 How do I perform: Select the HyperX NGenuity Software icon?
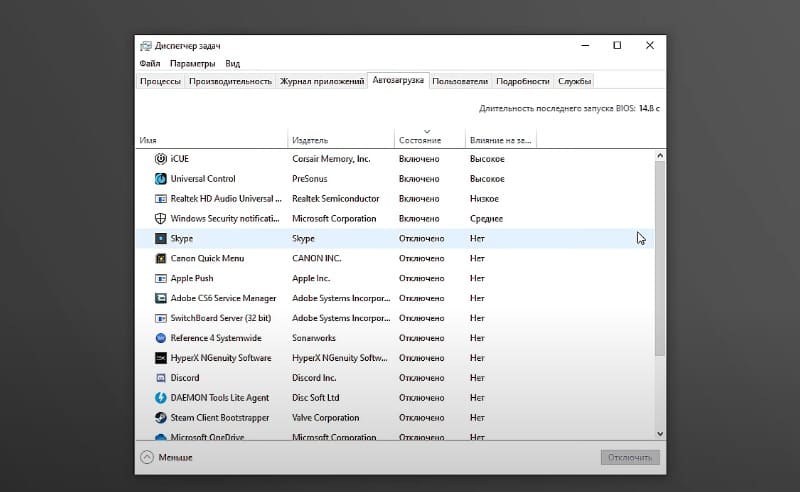click(160, 358)
